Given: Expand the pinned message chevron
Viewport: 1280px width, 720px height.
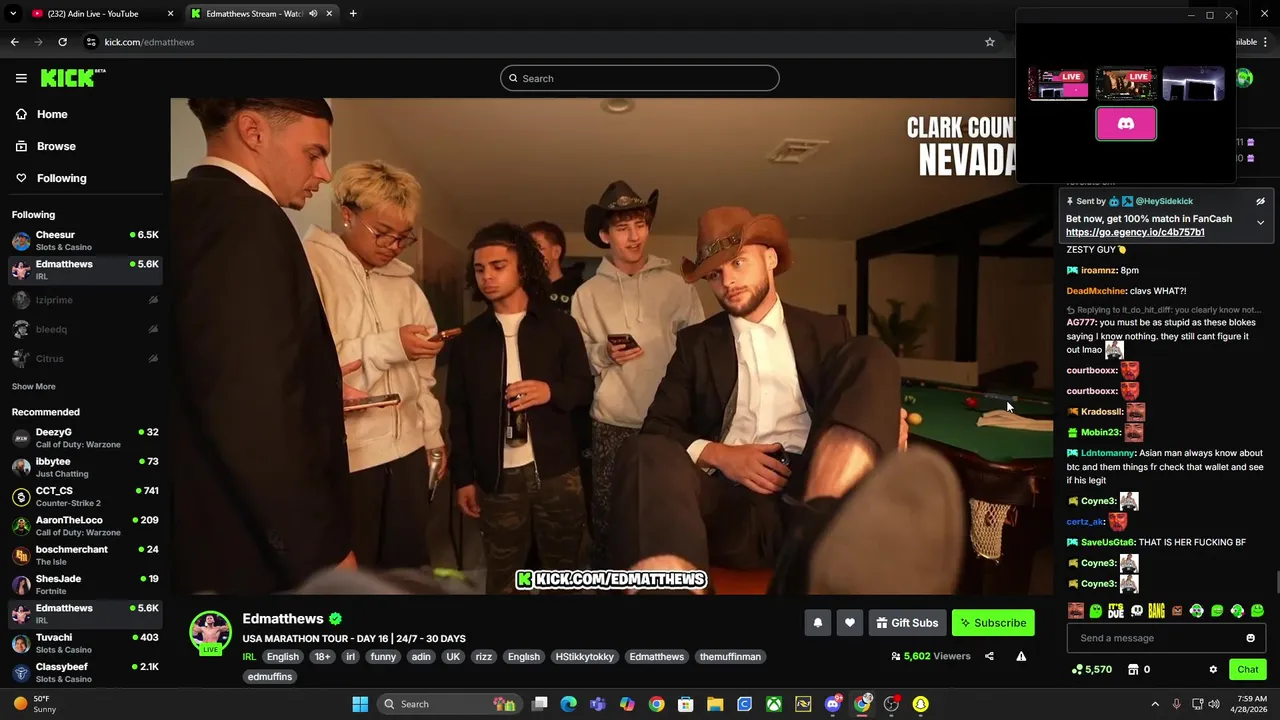Looking at the screenshot, I should point(1260,223).
